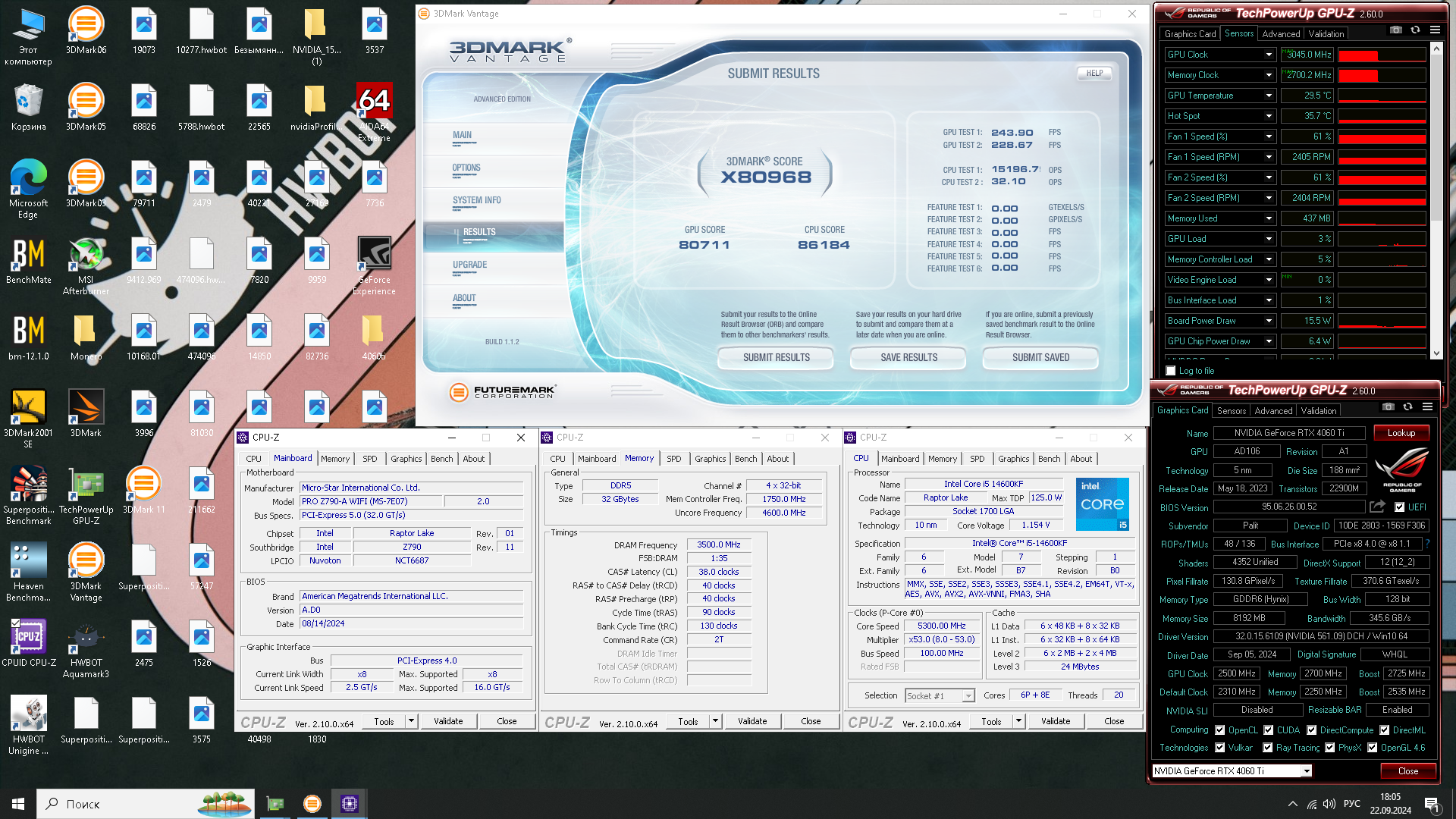Click Lookup button in GPU-Z

click(x=1401, y=433)
